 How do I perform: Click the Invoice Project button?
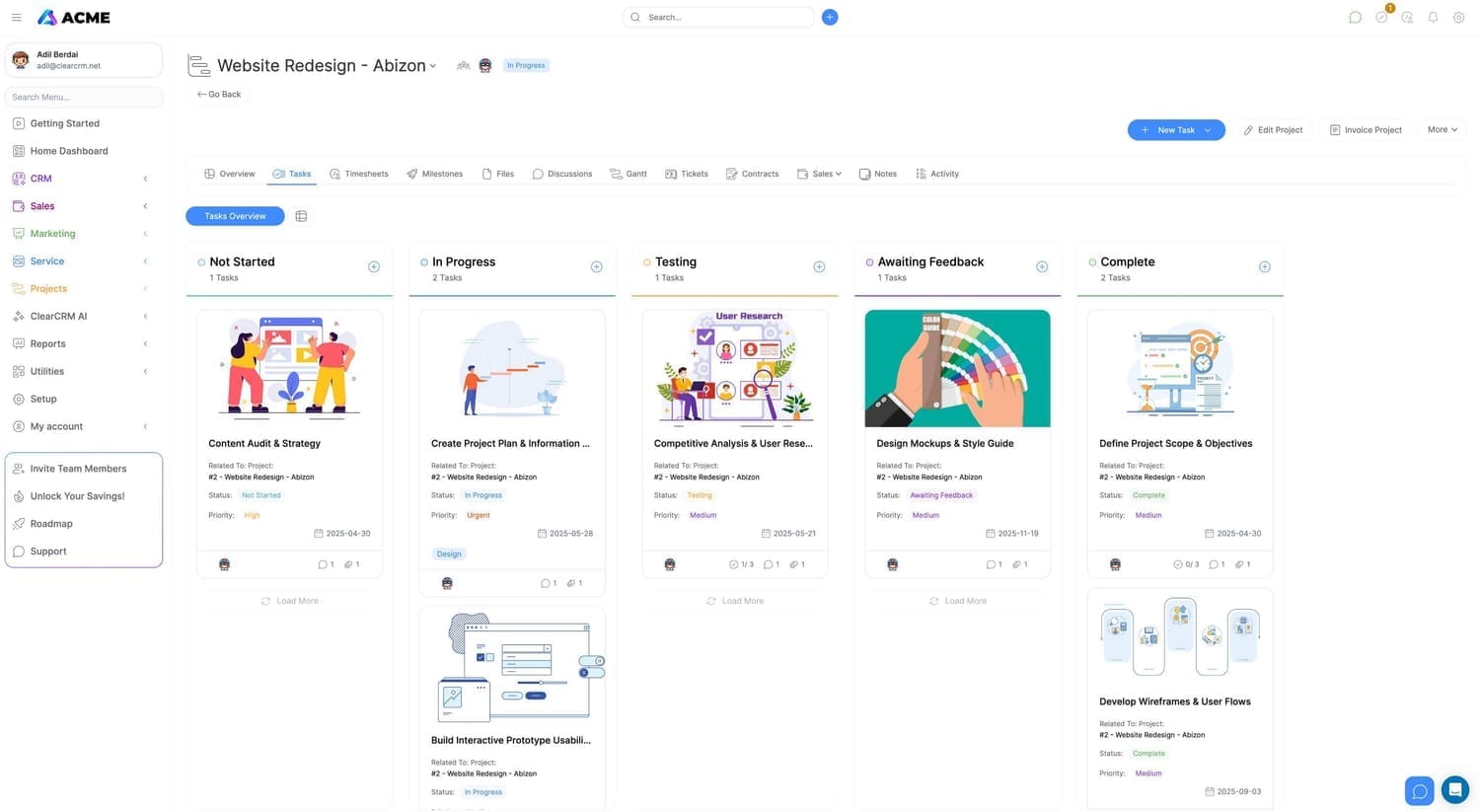(1366, 130)
